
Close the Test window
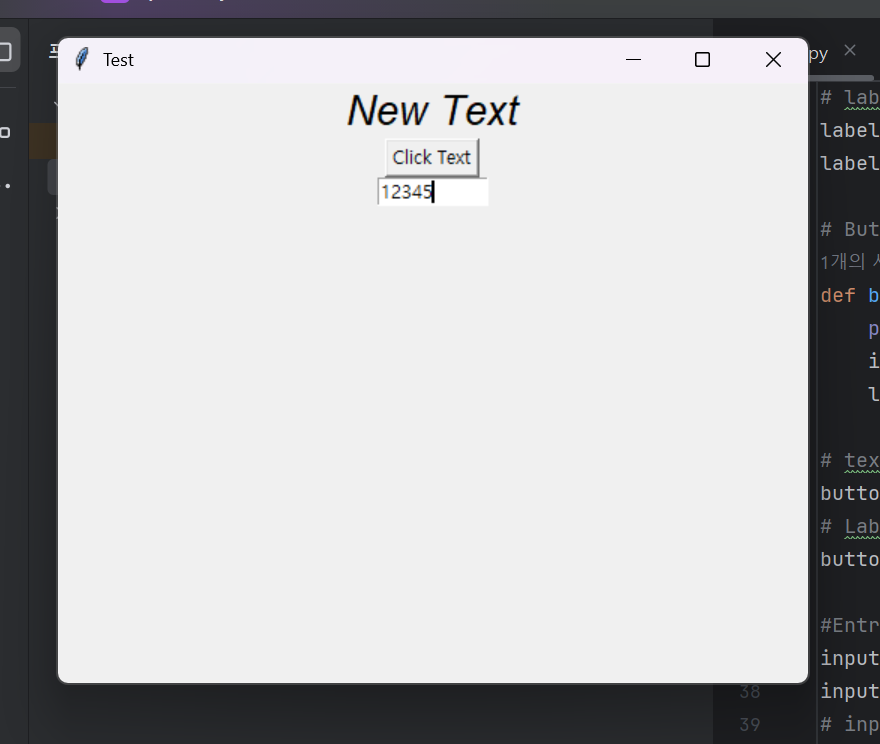pos(773,59)
